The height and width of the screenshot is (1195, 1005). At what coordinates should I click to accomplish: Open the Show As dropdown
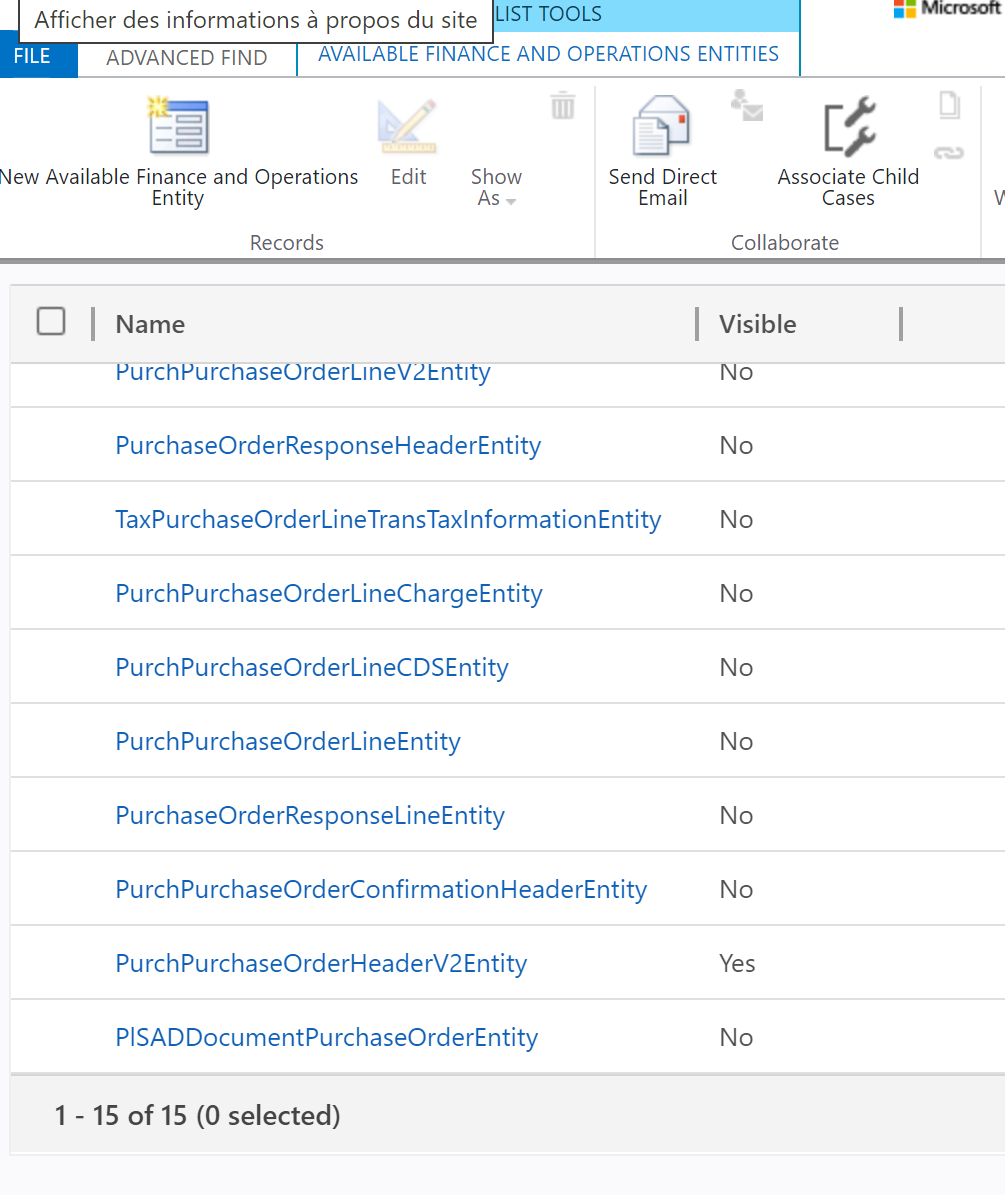(x=496, y=187)
